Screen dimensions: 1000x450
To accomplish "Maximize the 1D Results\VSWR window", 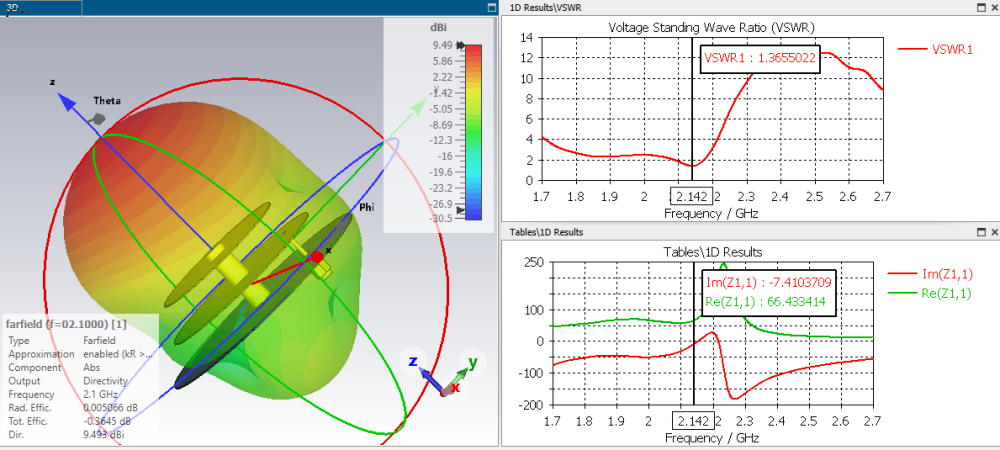I will click(982, 8).
